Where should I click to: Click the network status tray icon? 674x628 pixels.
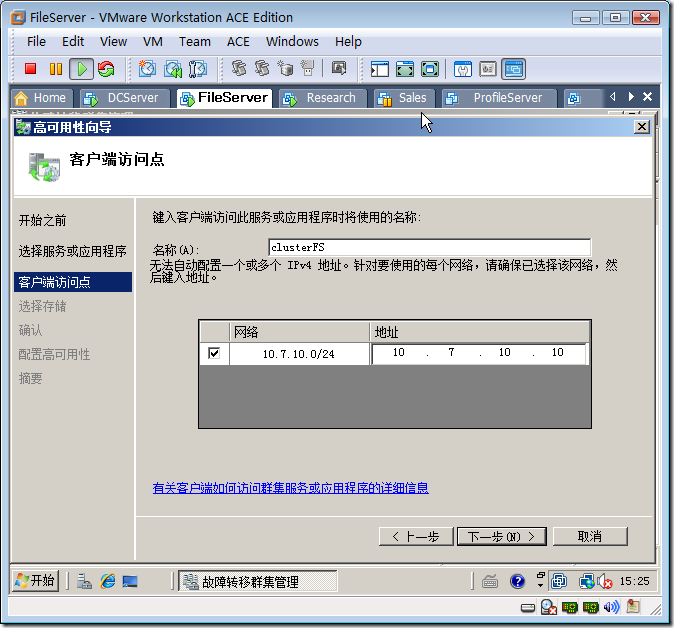tap(586, 582)
